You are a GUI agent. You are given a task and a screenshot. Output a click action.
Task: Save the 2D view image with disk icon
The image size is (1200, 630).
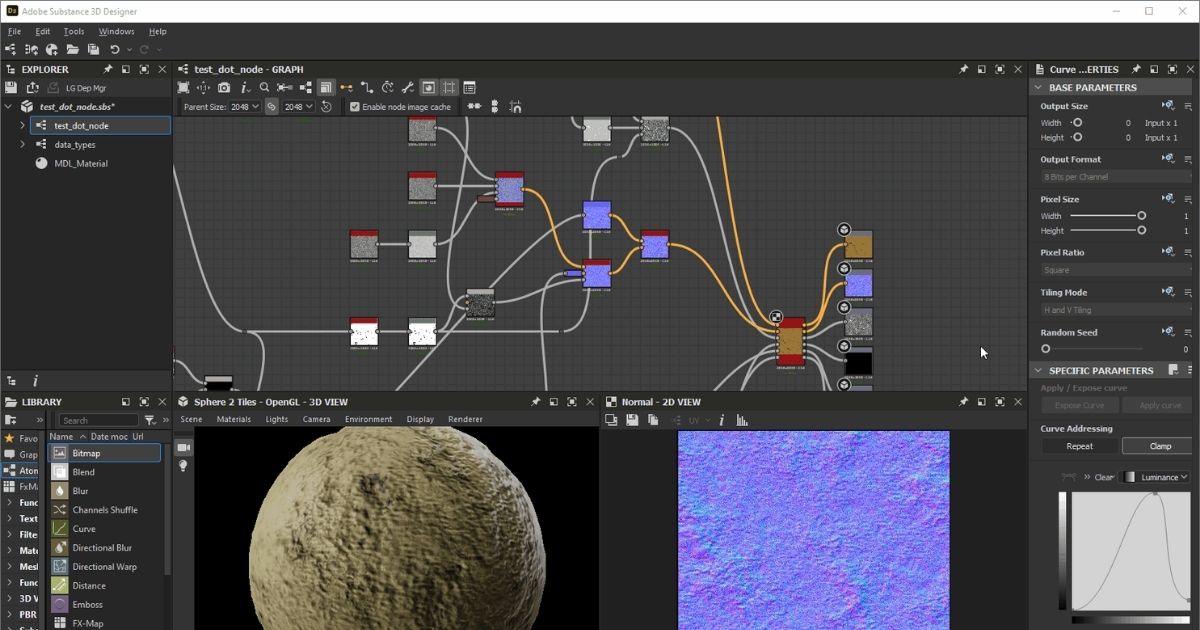[632, 420]
